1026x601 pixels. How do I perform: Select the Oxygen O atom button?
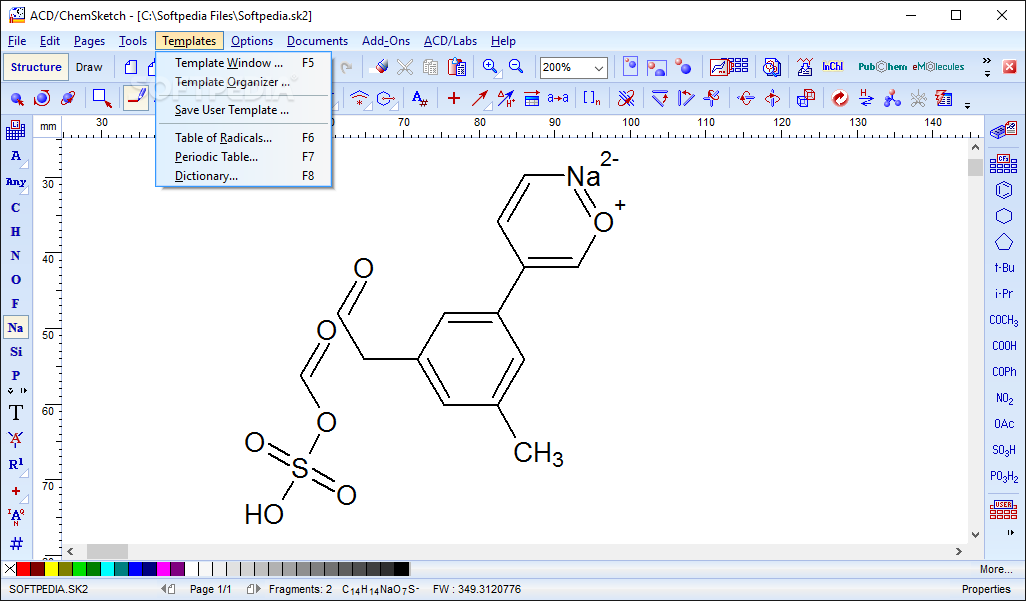(x=16, y=280)
